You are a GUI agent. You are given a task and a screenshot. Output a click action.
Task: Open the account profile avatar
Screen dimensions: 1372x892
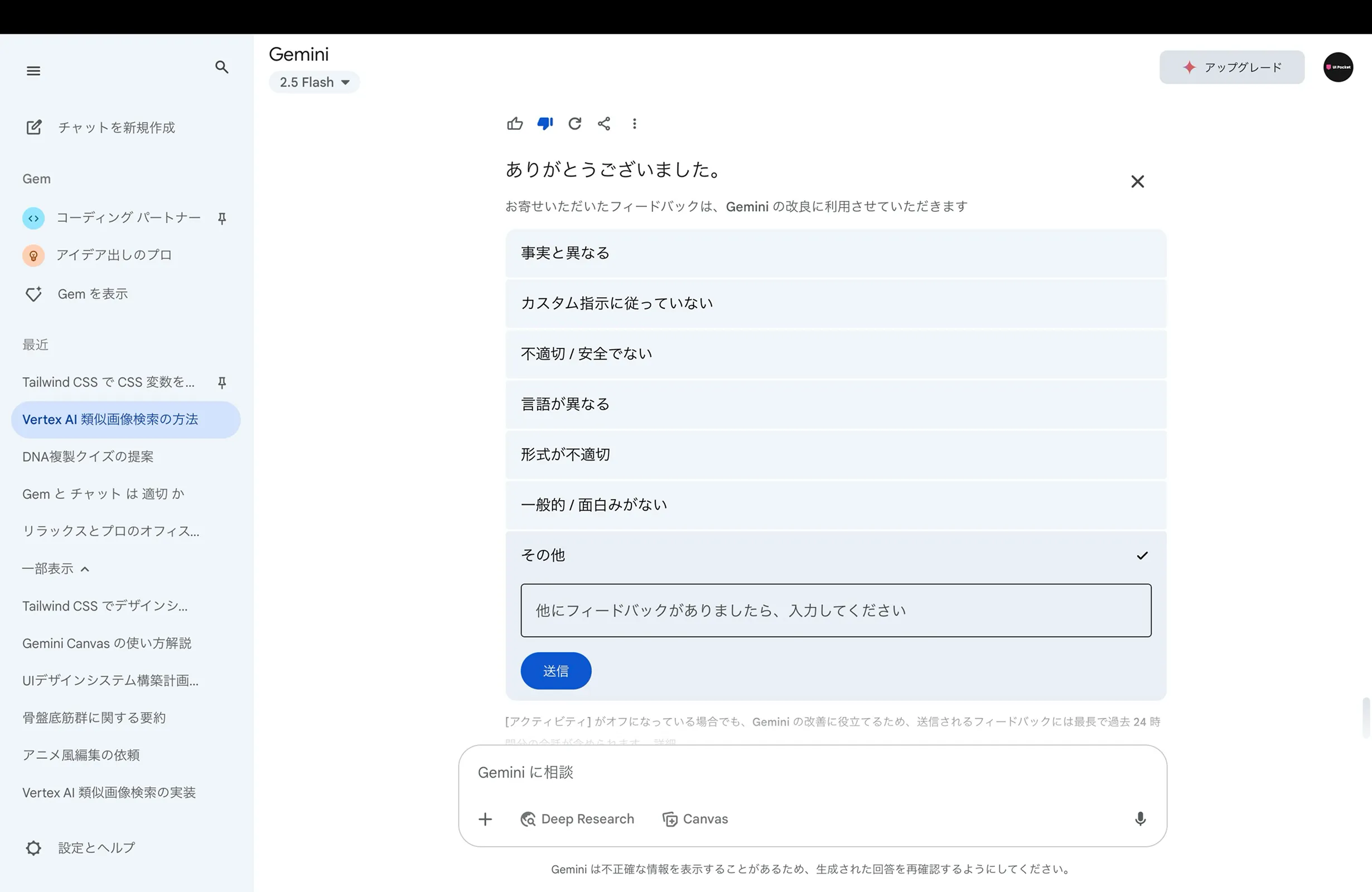[1338, 67]
